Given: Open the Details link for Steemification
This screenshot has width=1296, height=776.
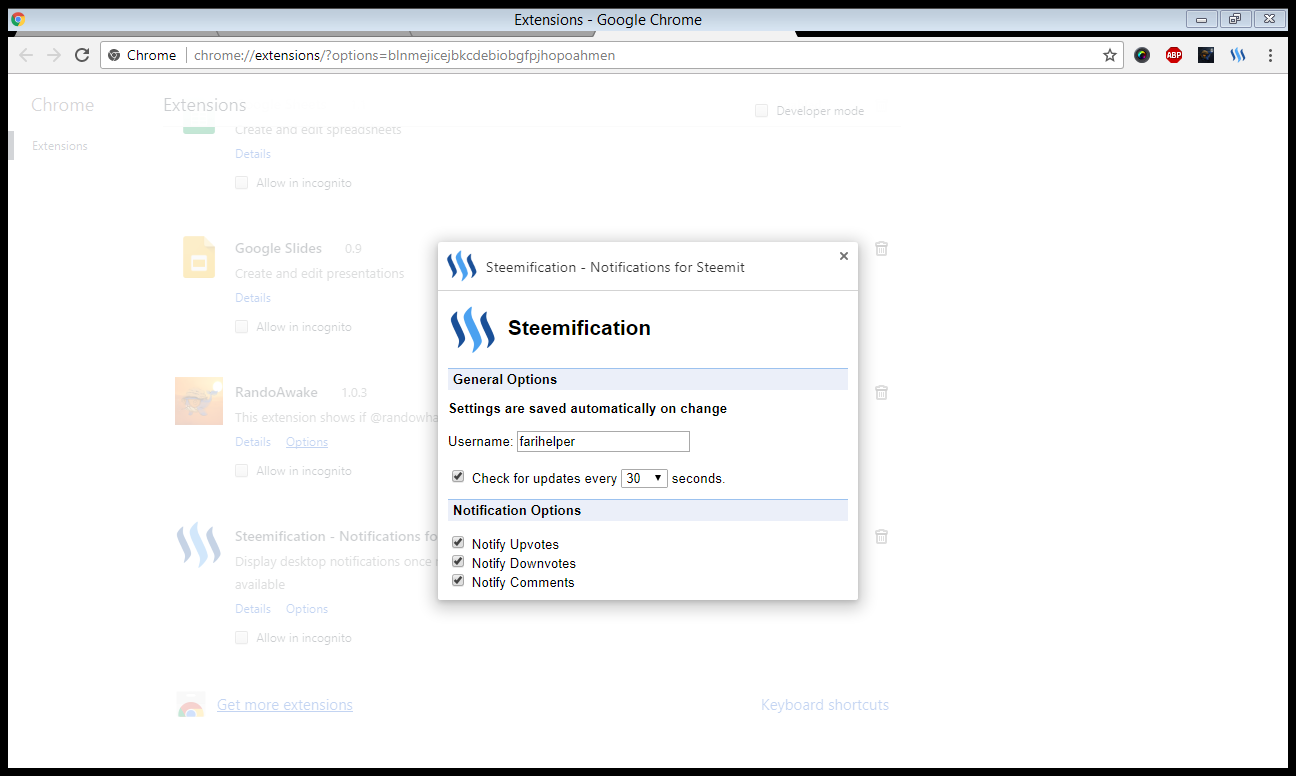Looking at the screenshot, I should pos(253,609).
